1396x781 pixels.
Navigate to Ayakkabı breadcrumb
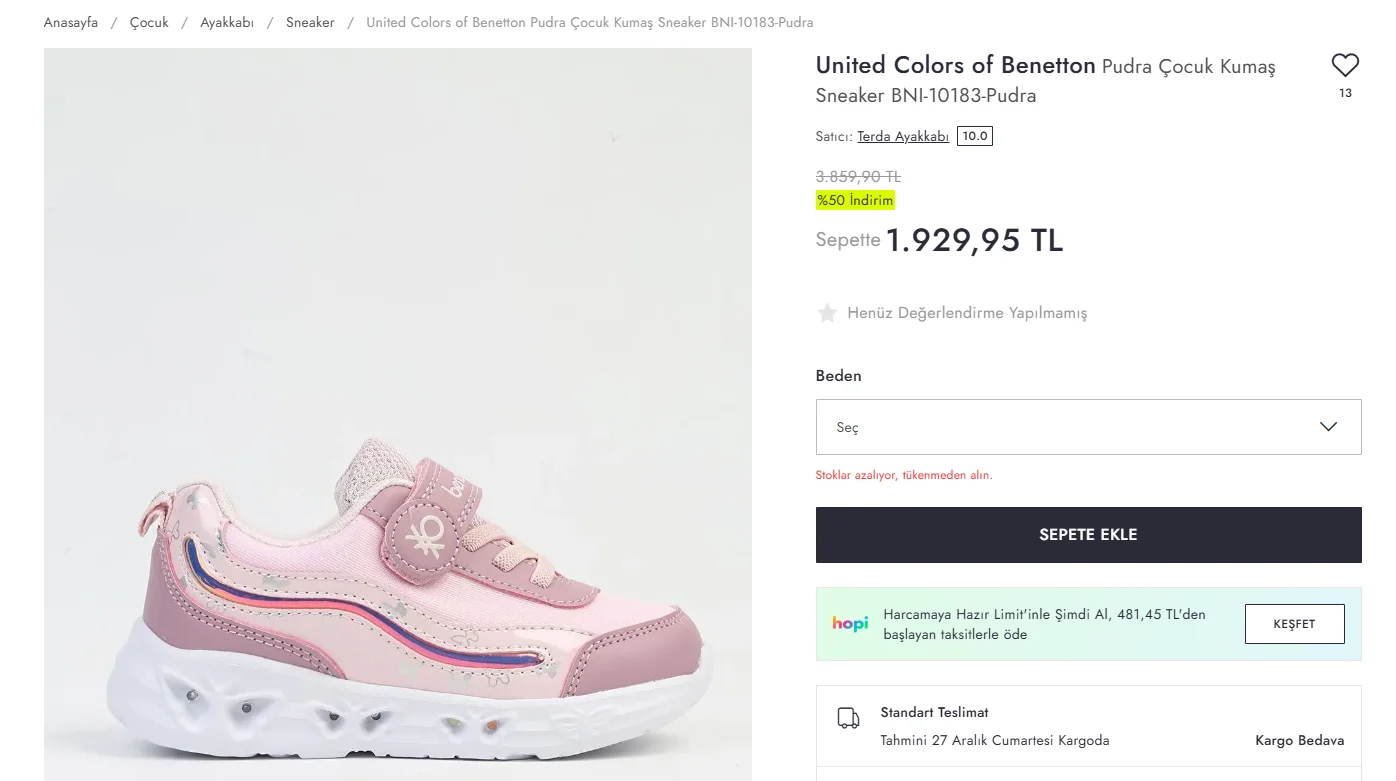[x=227, y=22]
